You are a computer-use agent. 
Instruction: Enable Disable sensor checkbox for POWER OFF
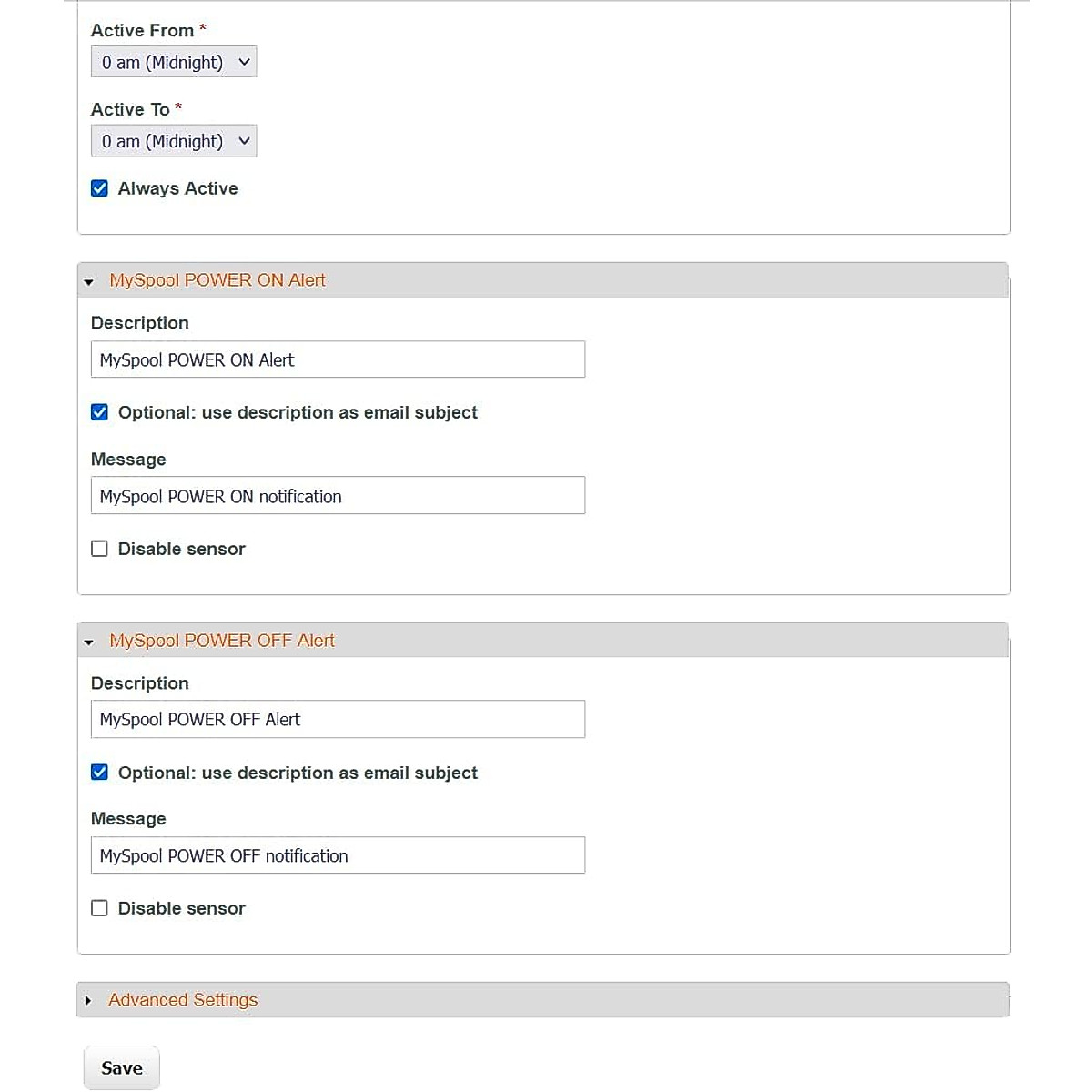point(100,908)
